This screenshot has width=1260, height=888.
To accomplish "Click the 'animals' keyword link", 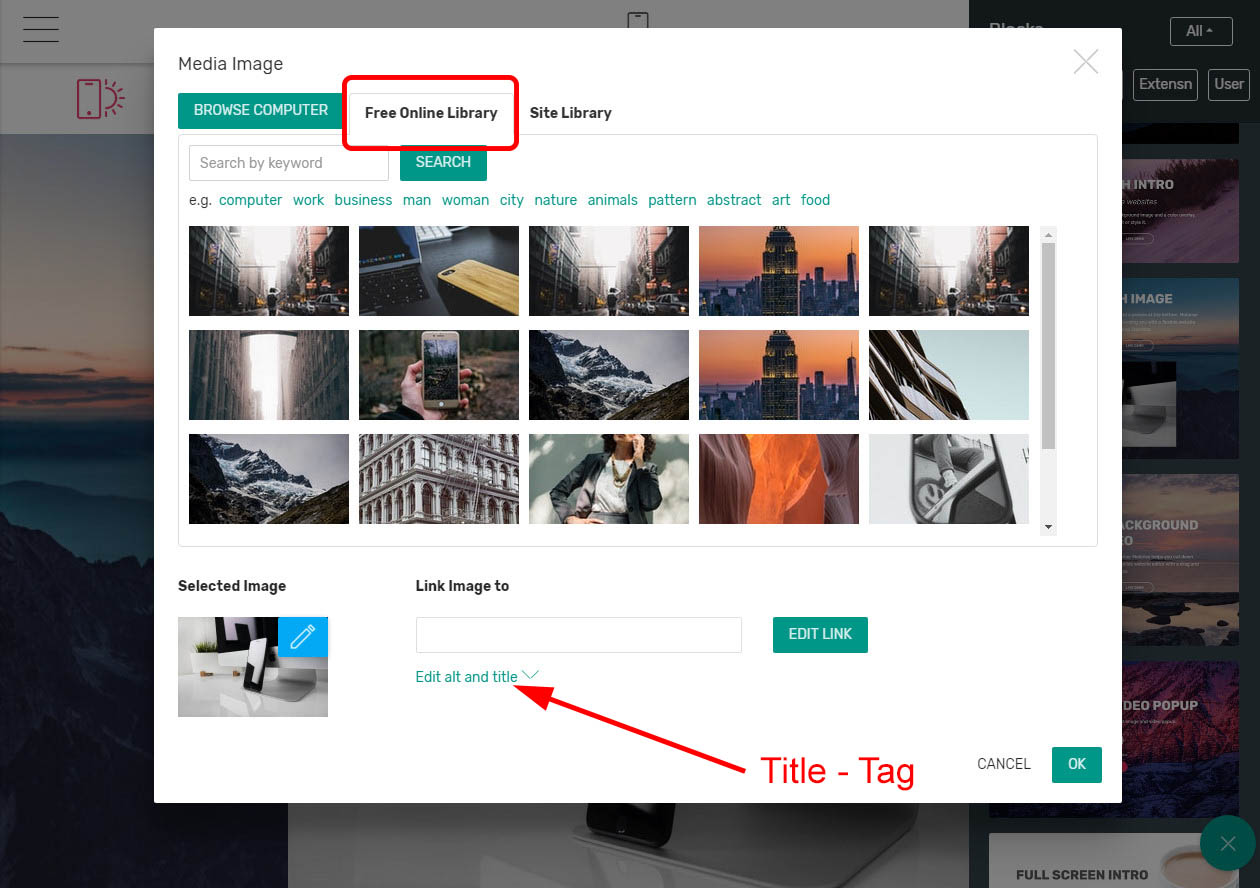I will (x=613, y=200).
